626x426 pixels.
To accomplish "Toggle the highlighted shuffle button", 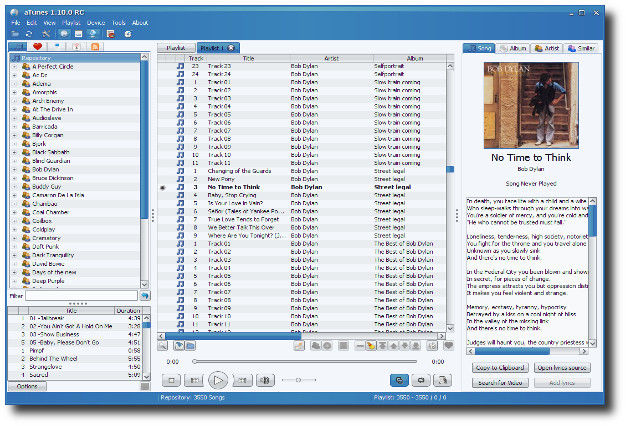I will [399, 380].
